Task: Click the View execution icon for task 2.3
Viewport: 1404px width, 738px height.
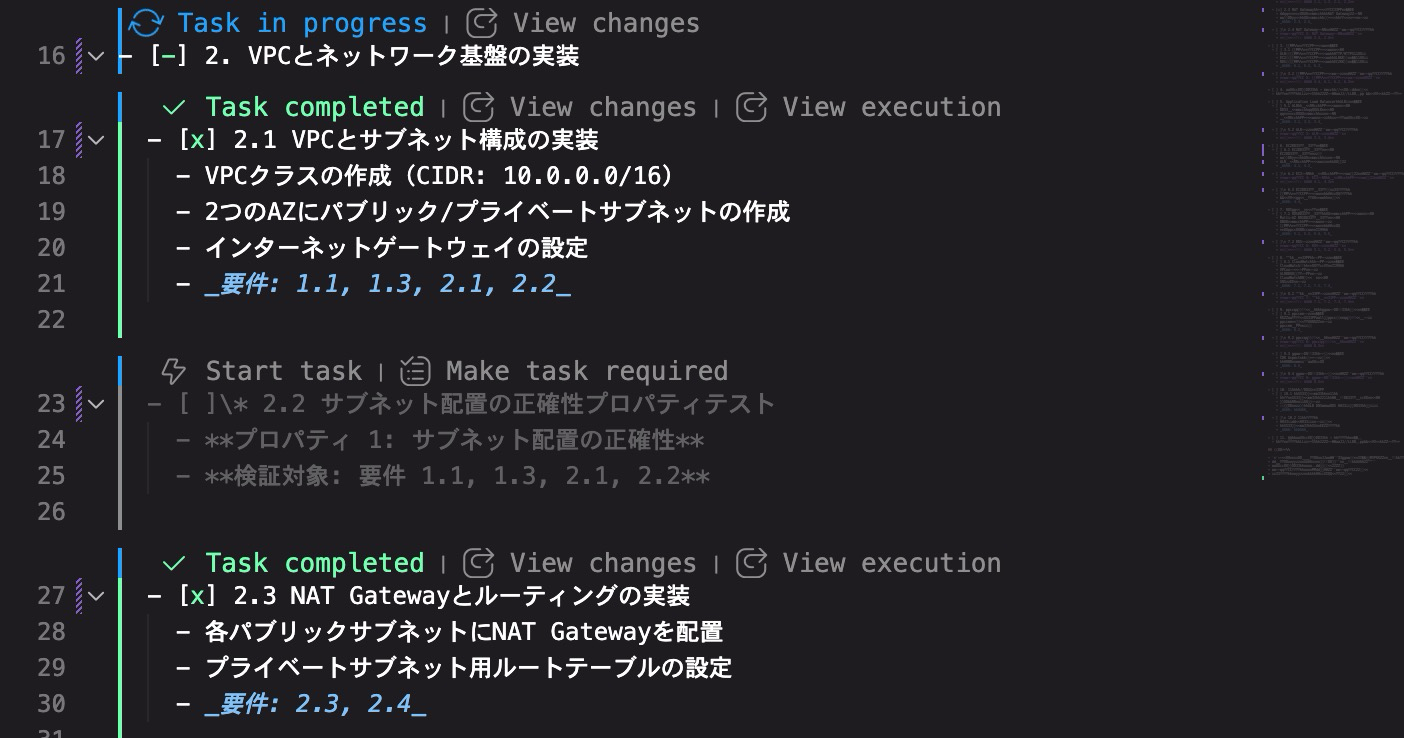Action: click(752, 562)
